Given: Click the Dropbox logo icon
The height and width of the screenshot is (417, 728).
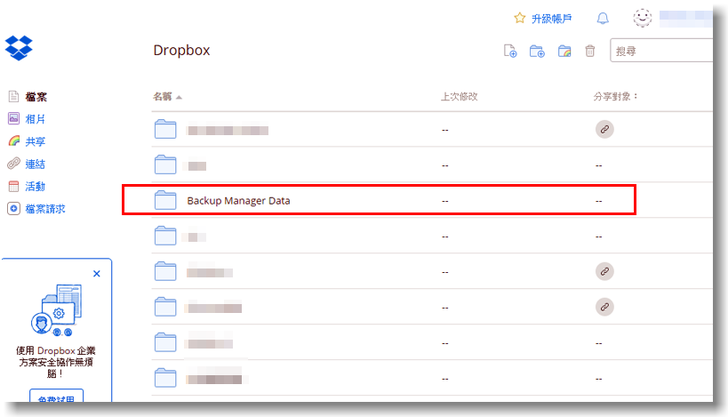Looking at the screenshot, I should (x=19, y=48).
